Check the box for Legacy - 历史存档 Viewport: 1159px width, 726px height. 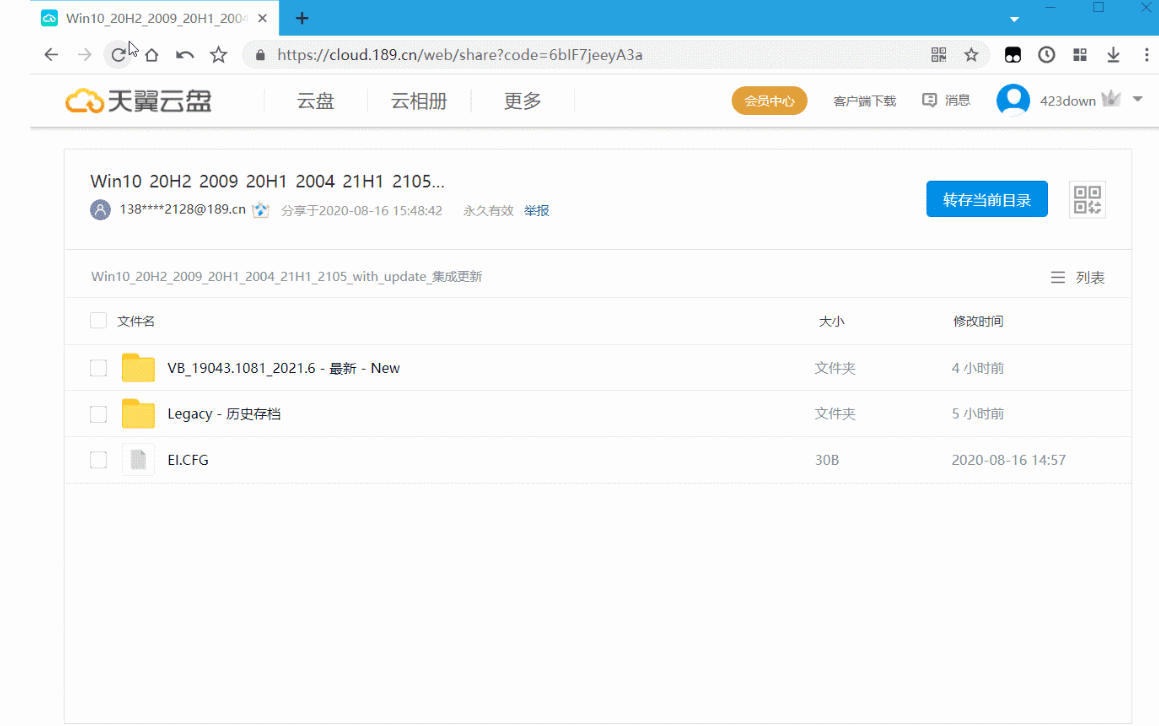point(98,414)
